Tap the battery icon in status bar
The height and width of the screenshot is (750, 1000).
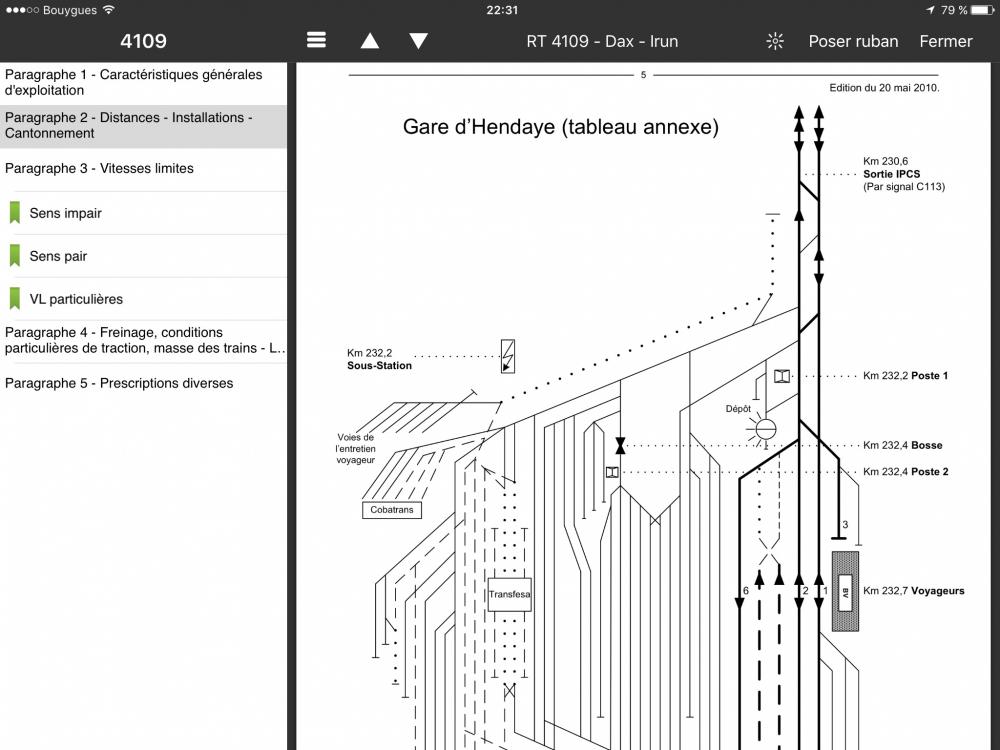(x=983, y=10)
